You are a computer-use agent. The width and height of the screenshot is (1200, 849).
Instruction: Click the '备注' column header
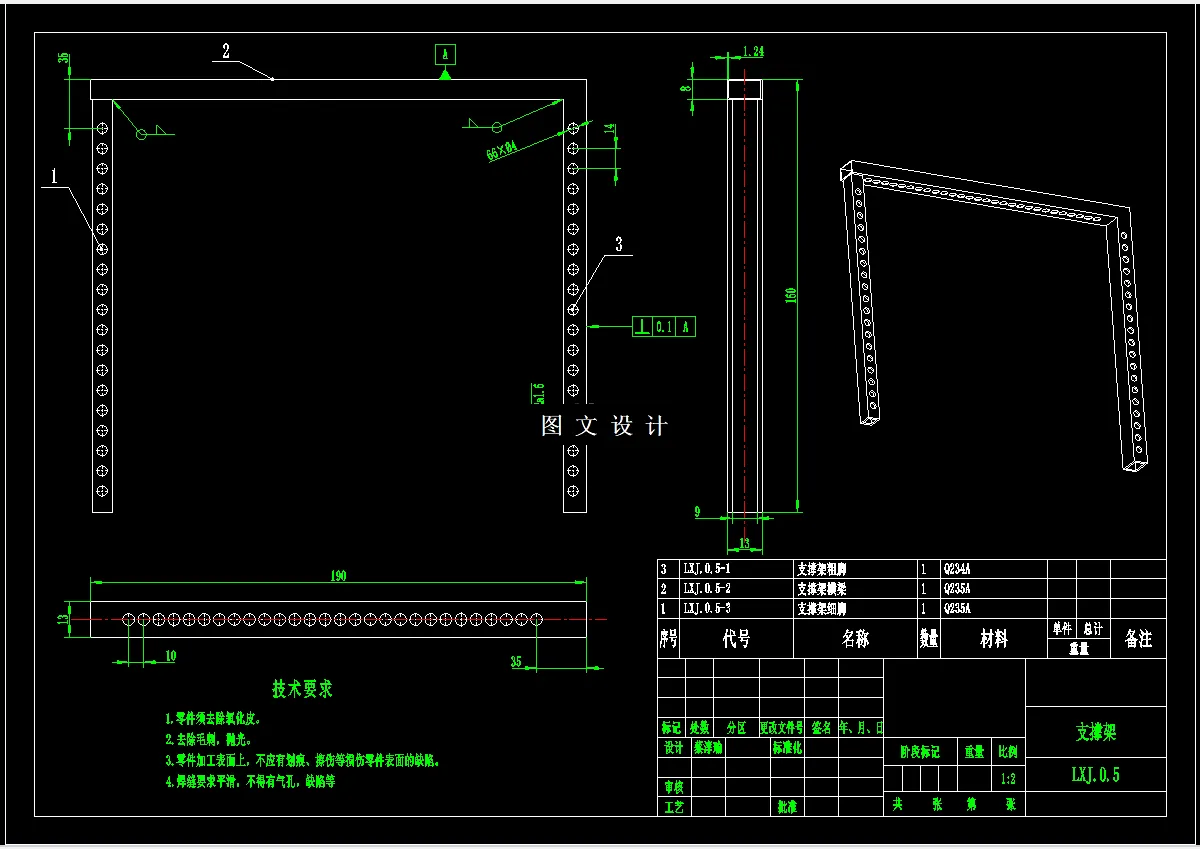click(1138, 639)
